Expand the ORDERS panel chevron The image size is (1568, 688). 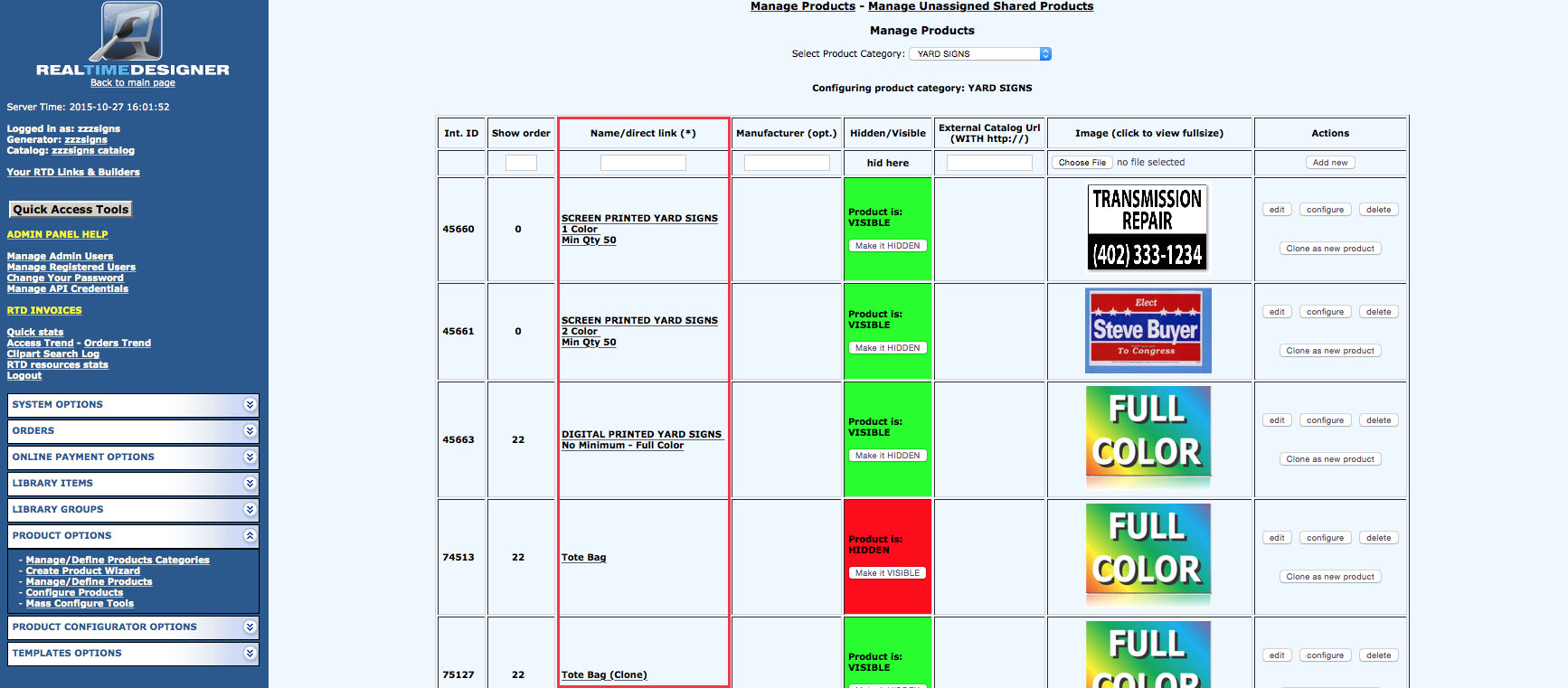(250, 431)
